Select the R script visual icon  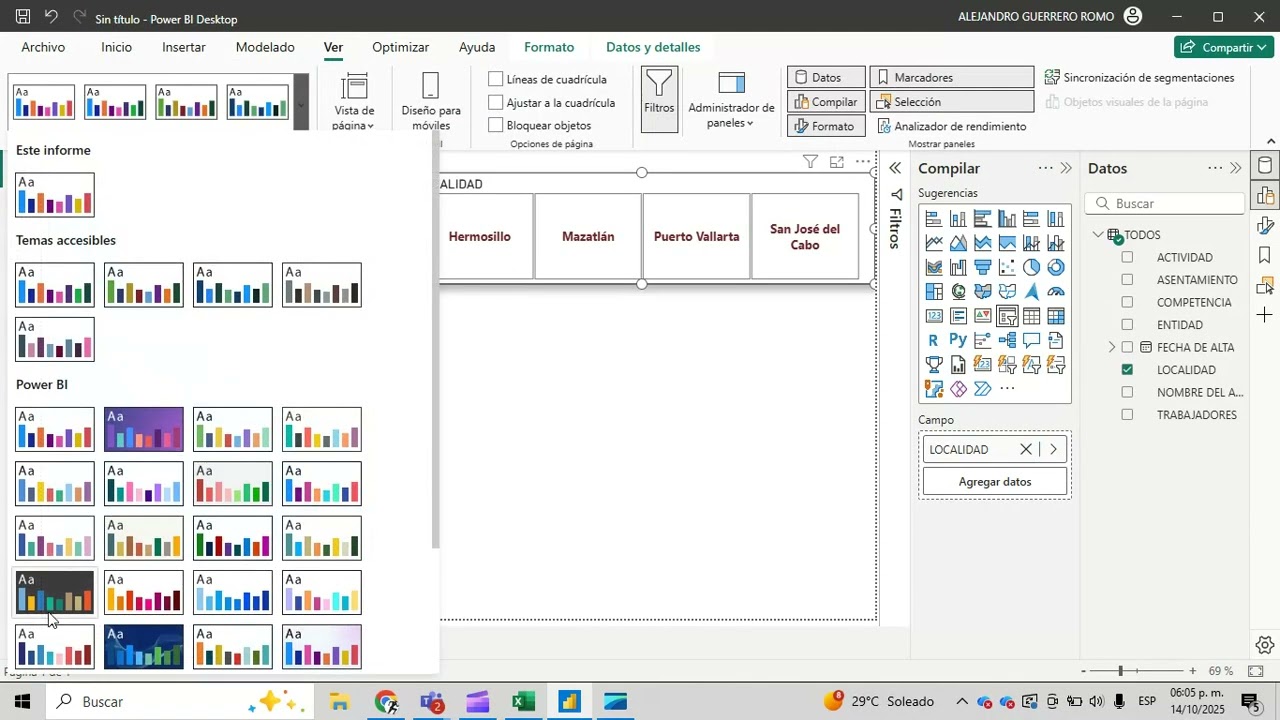934,341
